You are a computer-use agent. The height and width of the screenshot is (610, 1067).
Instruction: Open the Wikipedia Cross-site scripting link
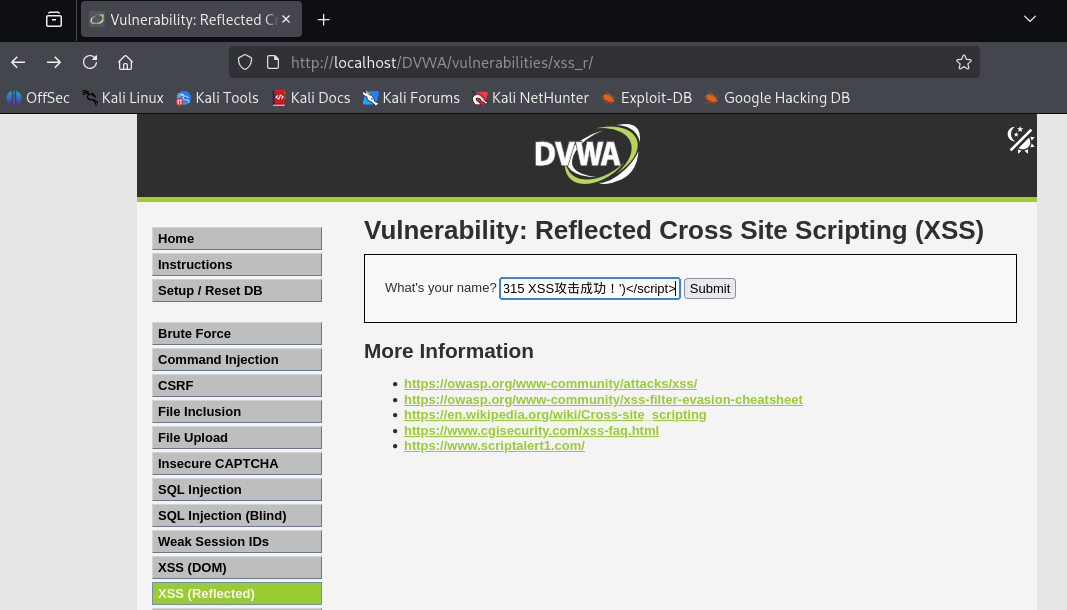555,415
